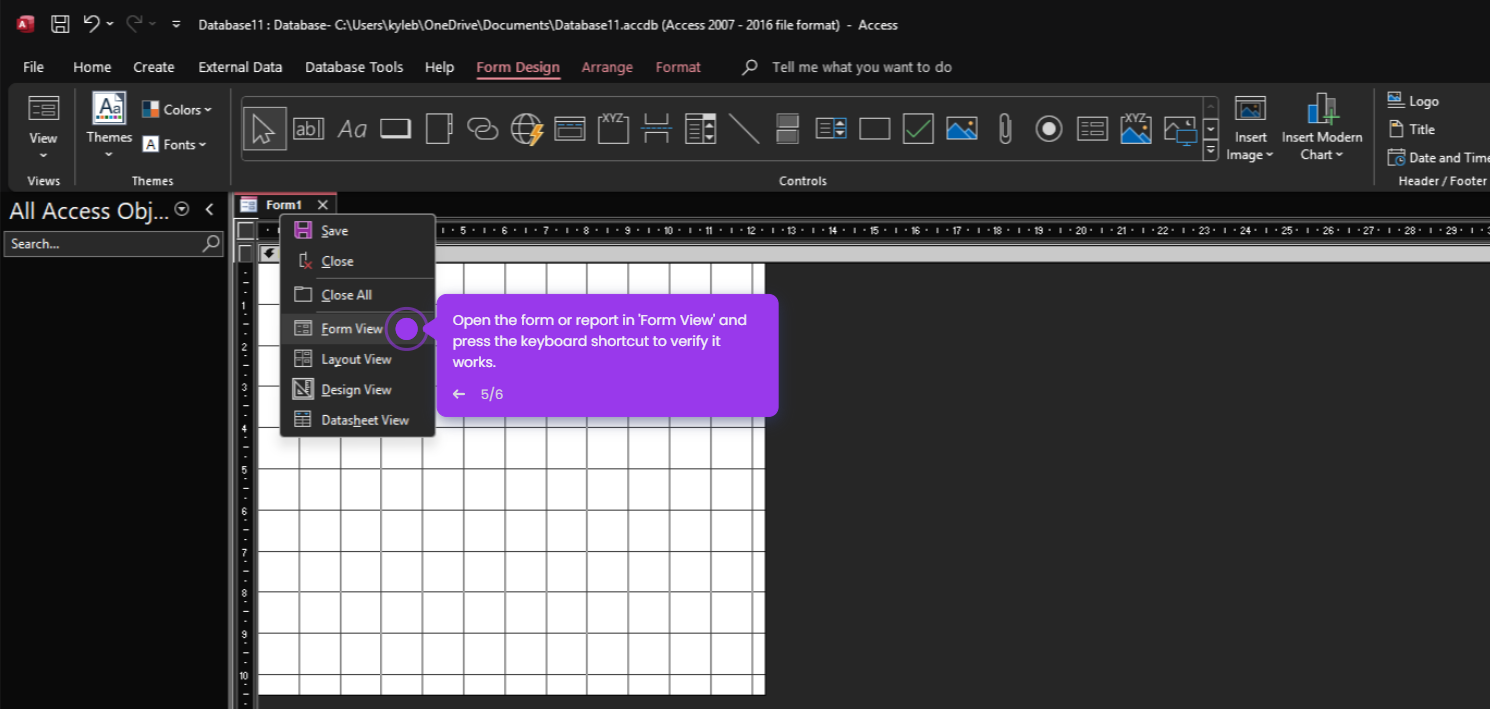Viewport: 1490px width, 709px height.
Task: Select the Option Button control icon
Action: point(1048,128)
